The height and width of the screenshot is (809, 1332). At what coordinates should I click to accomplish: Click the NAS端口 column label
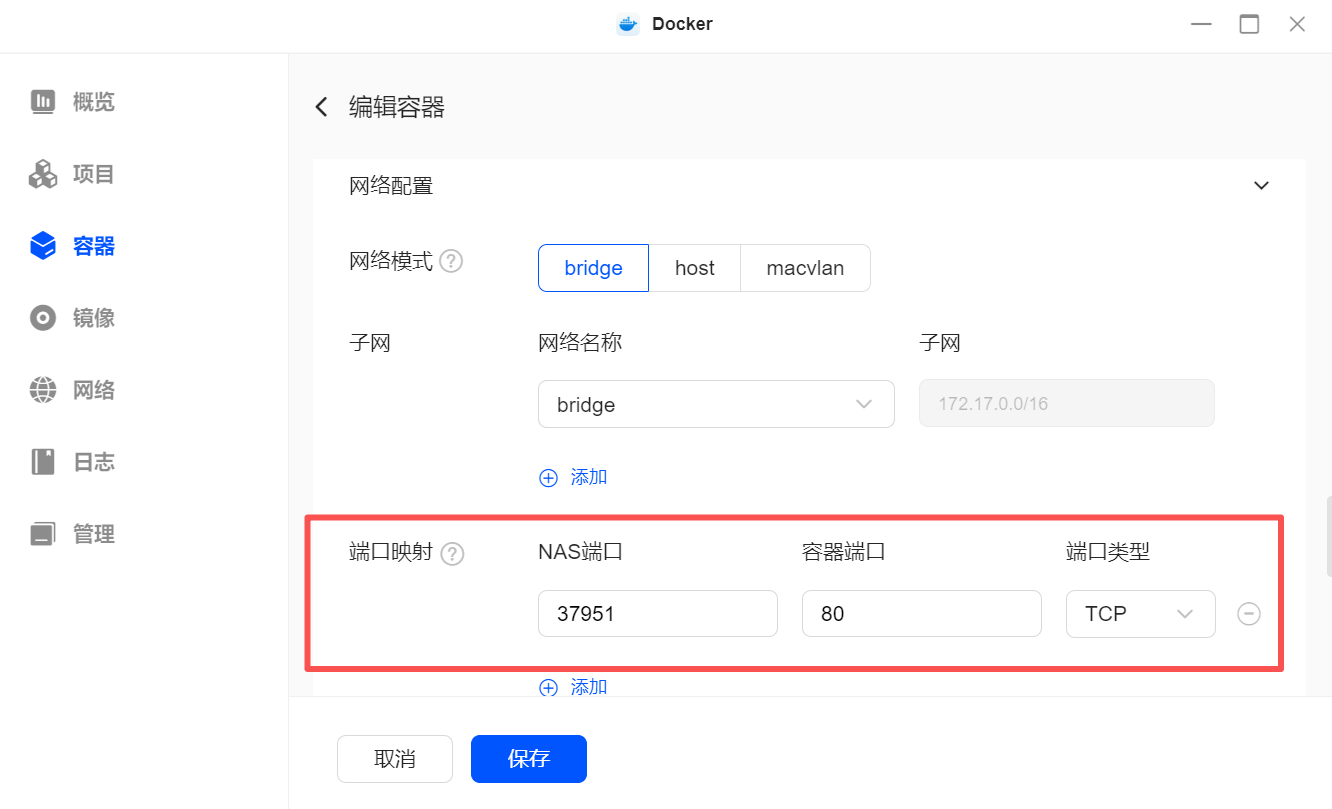pyautogui.click(x=580, y=552)
